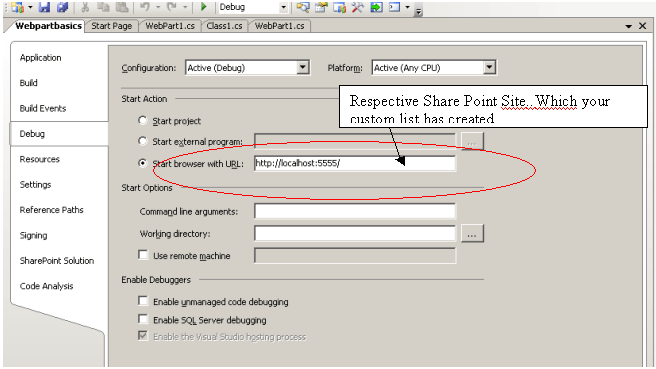Select the Application properties page
656x369 pixels.
[x=41, y=58]
